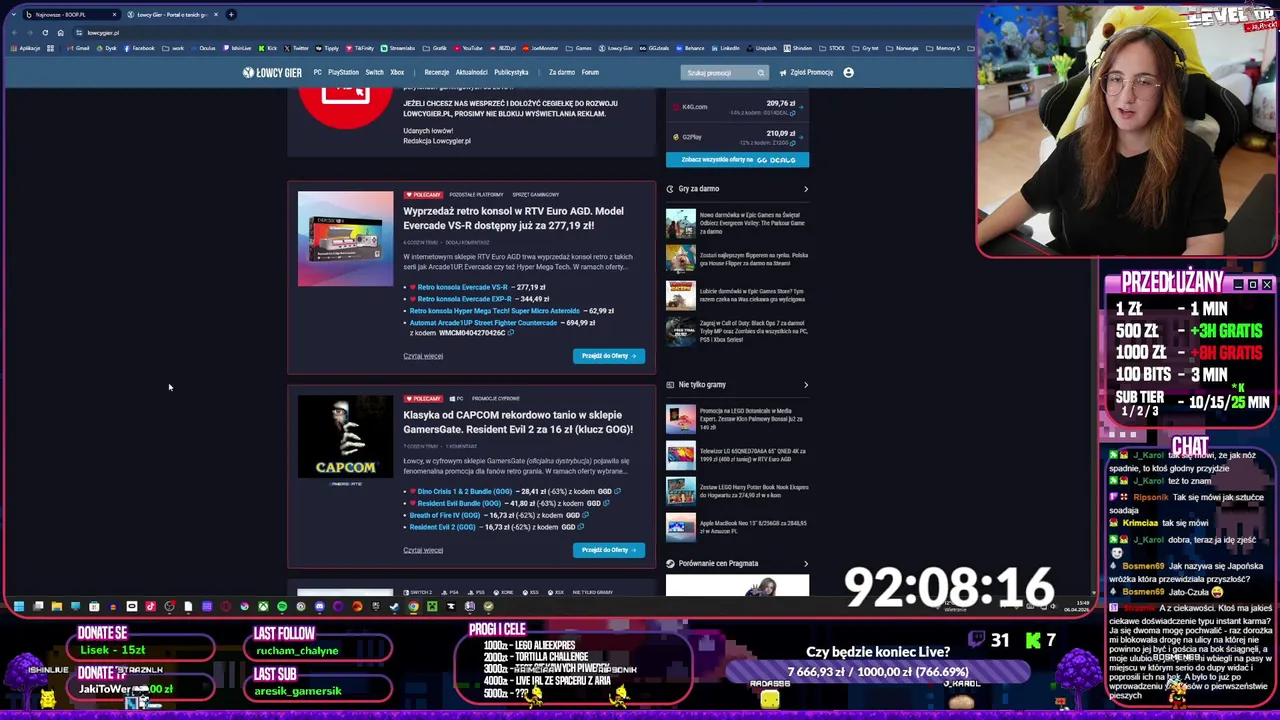
Task: Click Czytaj więcej under the Capcom article
Action: [423, 550]
